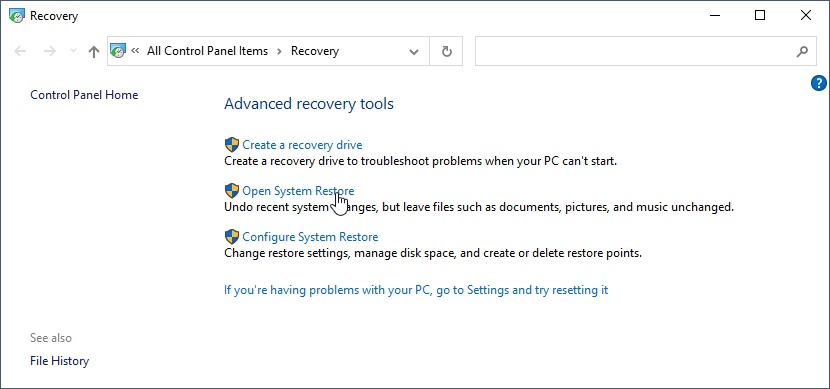This screenshot has width=830, height=389.
Task: Open All Control Panel Items breadcrumb
Action: 208,51
